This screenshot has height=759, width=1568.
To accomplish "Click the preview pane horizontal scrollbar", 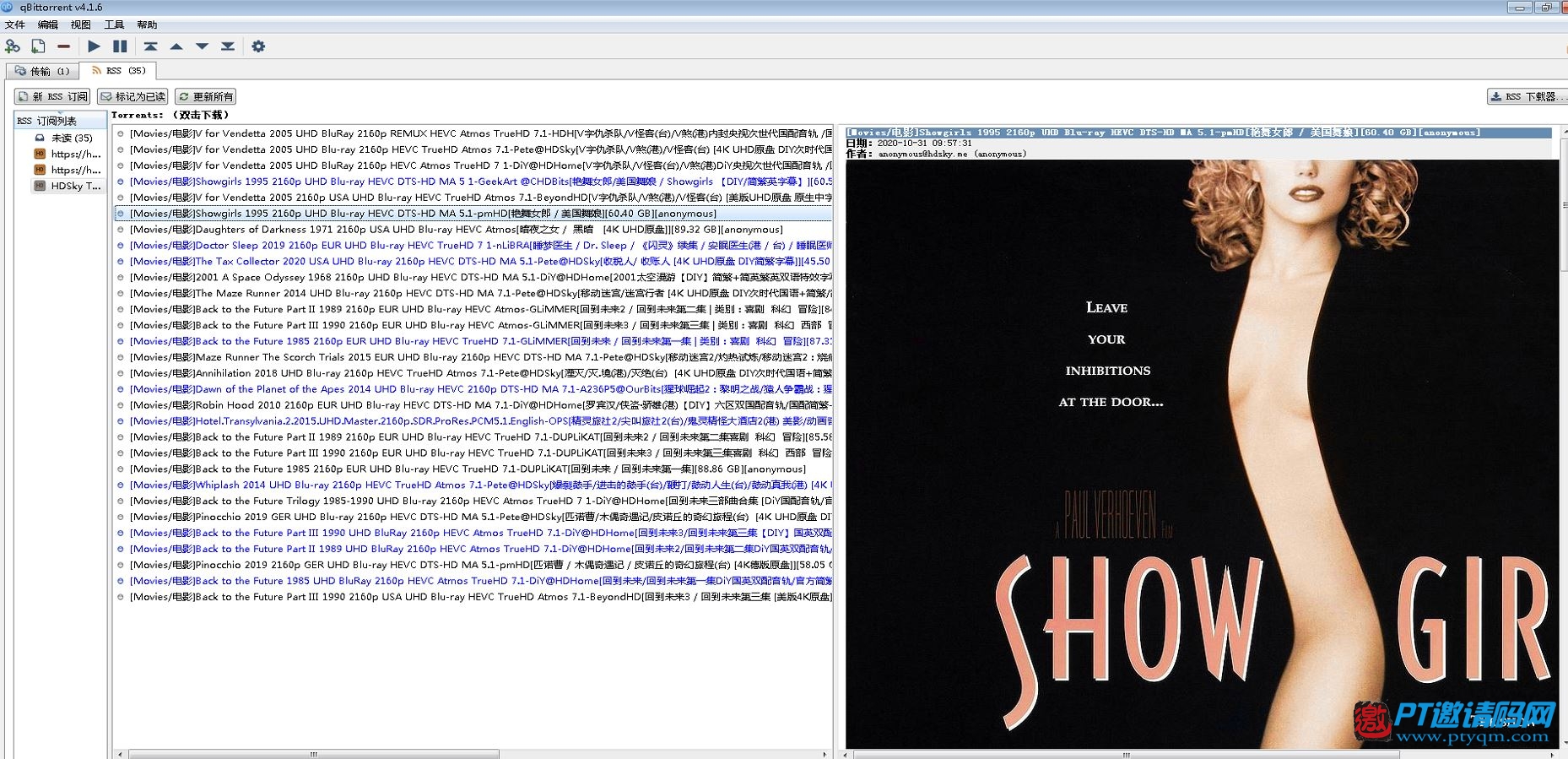I will (1125, 754).
